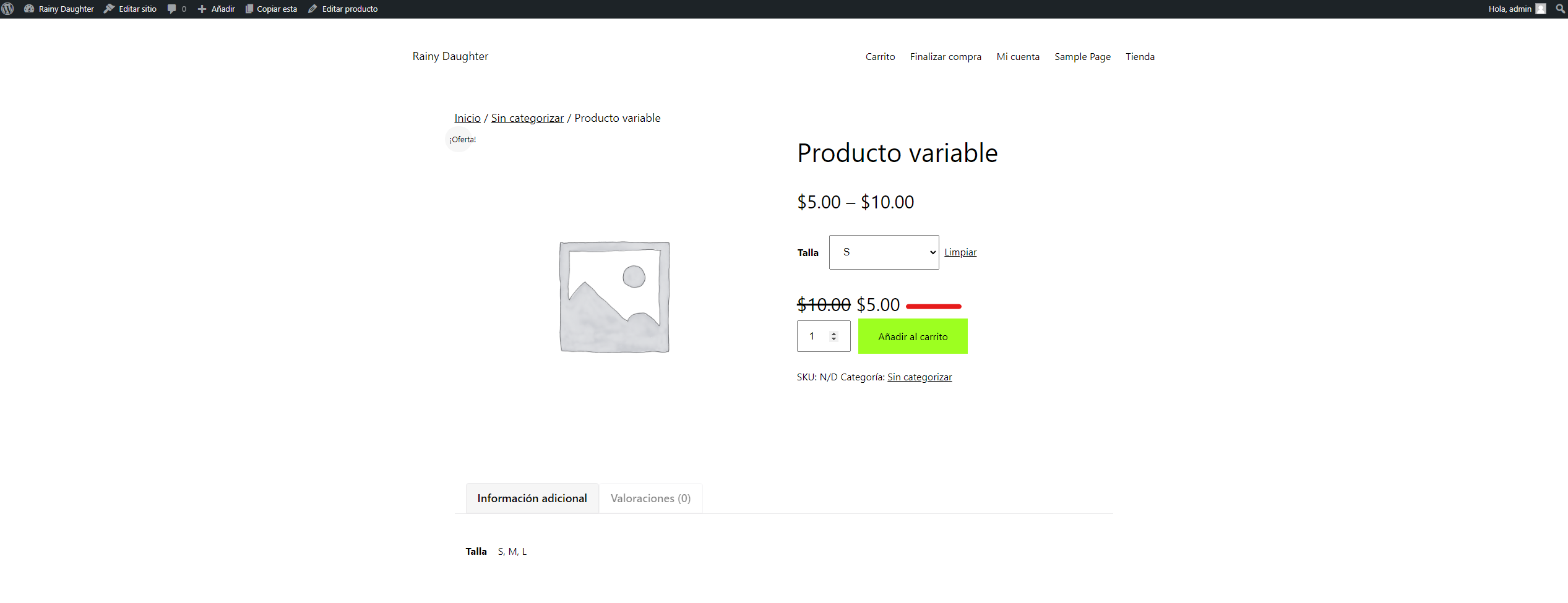
Task: Click the quantity input field
Action: [x=812, y=336]
